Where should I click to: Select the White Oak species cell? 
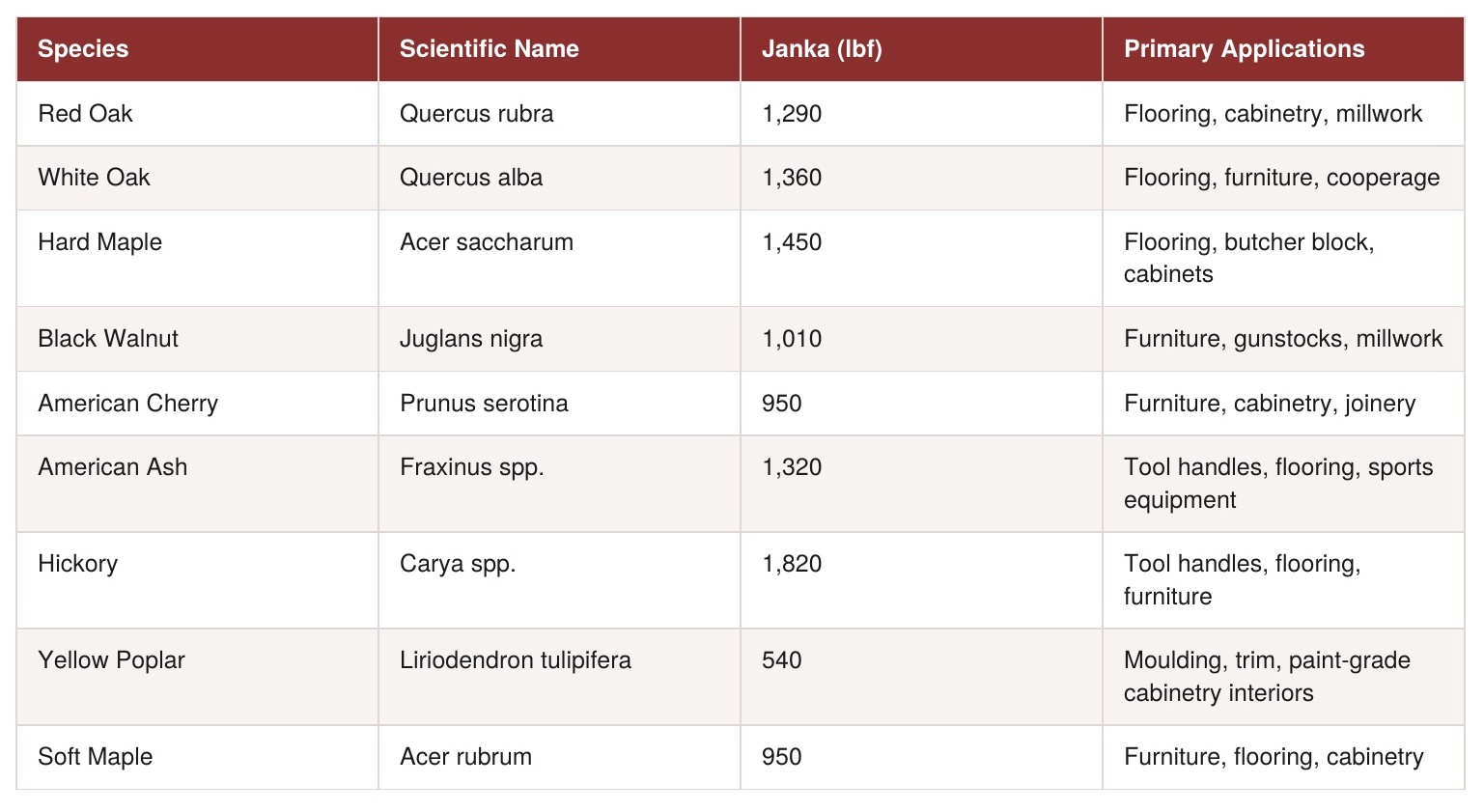197,178
